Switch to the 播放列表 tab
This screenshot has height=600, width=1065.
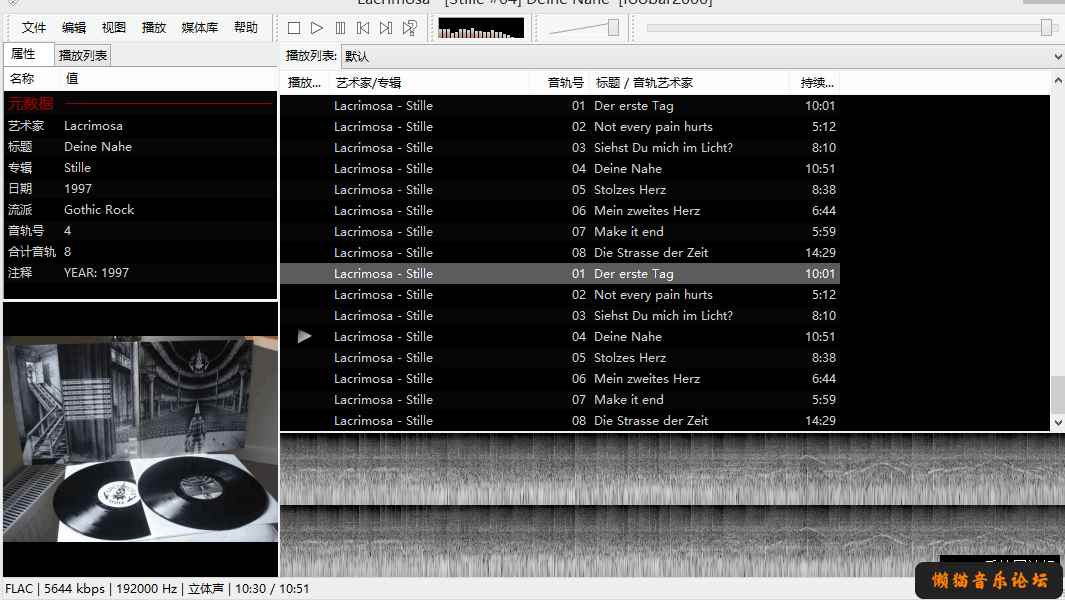(x=82, y=56)
